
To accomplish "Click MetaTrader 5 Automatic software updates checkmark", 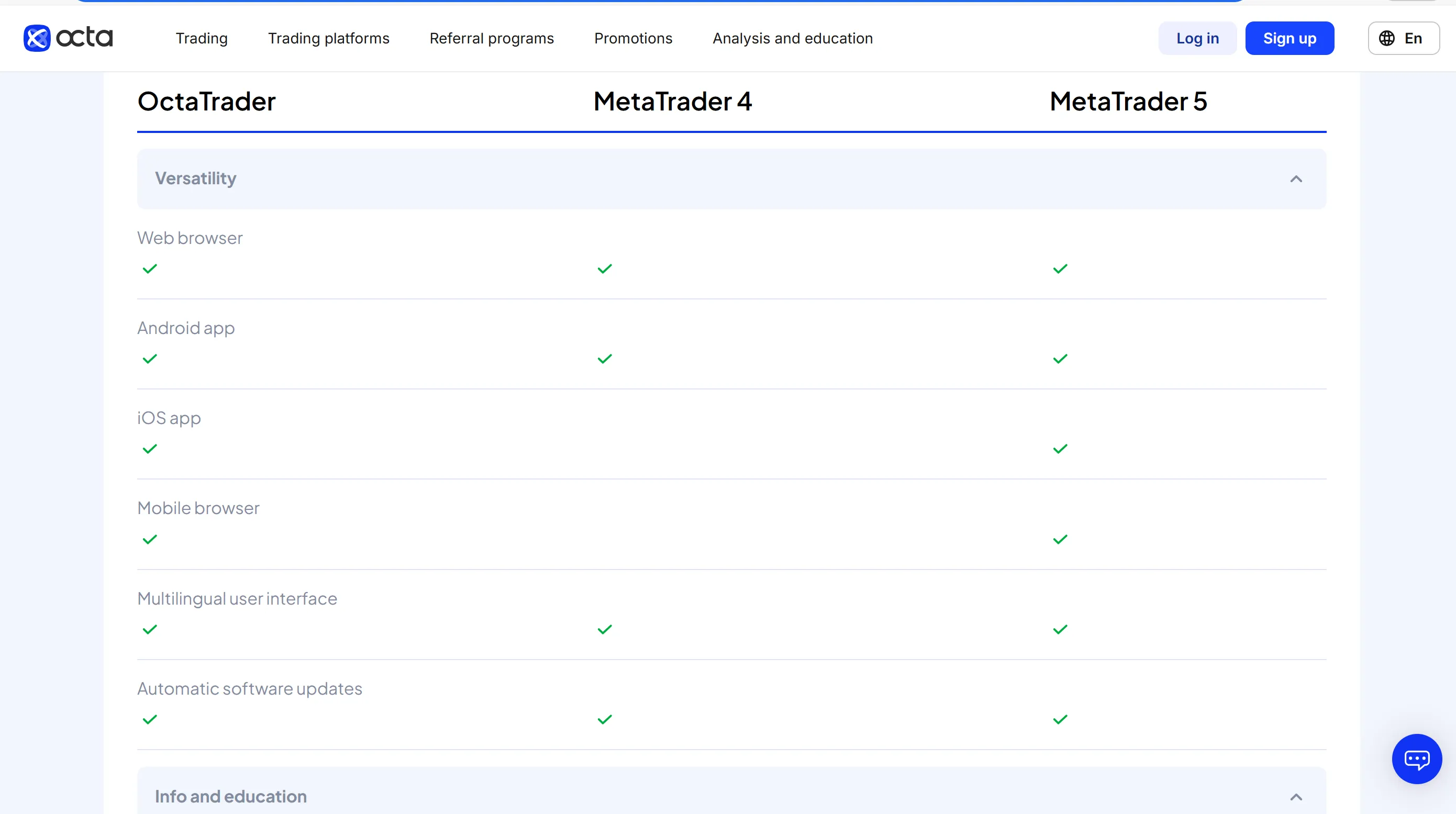I will [x=1060, y=720].
